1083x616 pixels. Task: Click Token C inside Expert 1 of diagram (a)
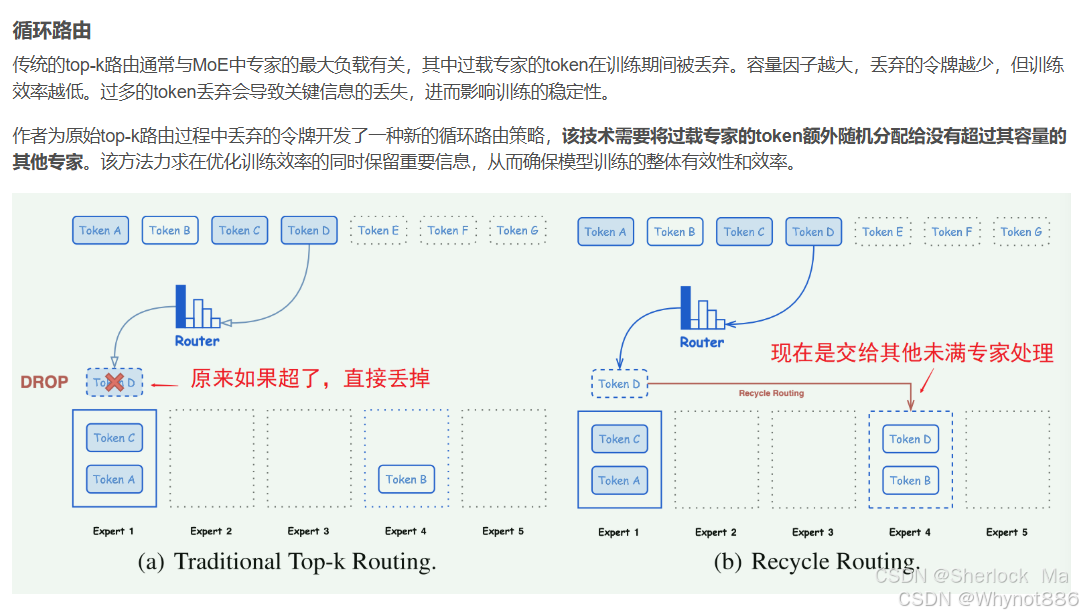click(x=115, y=437)
